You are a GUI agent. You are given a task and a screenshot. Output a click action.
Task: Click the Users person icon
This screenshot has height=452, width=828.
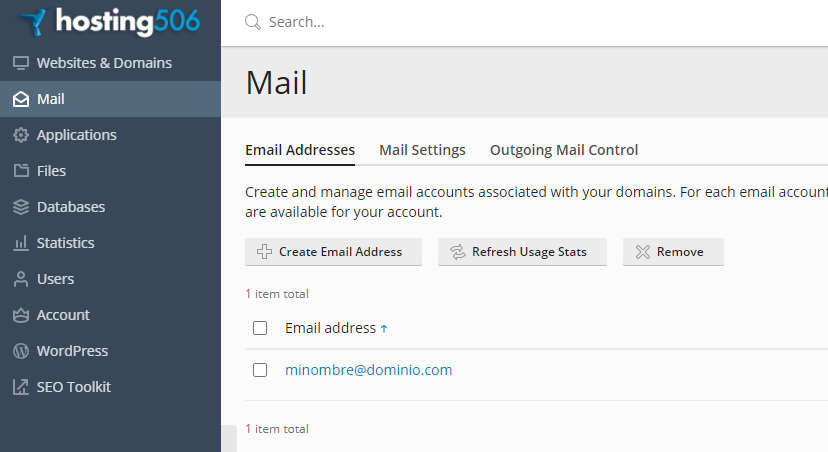tap(20, 279)
